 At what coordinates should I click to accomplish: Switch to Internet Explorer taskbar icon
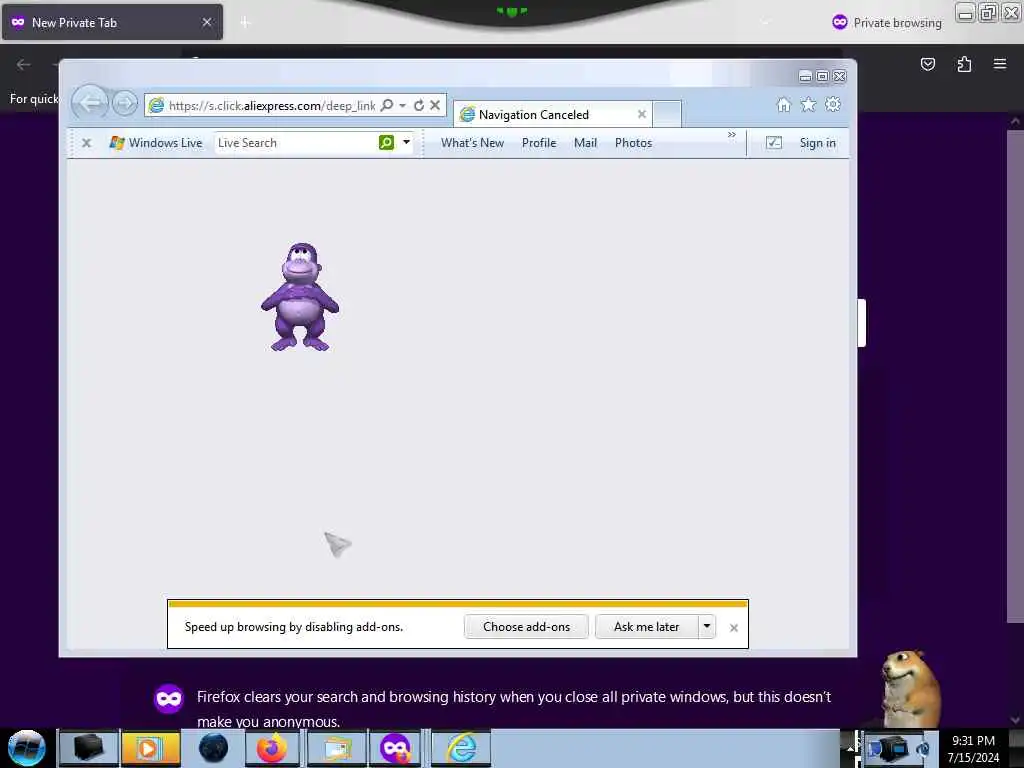(x=461, y=748)
